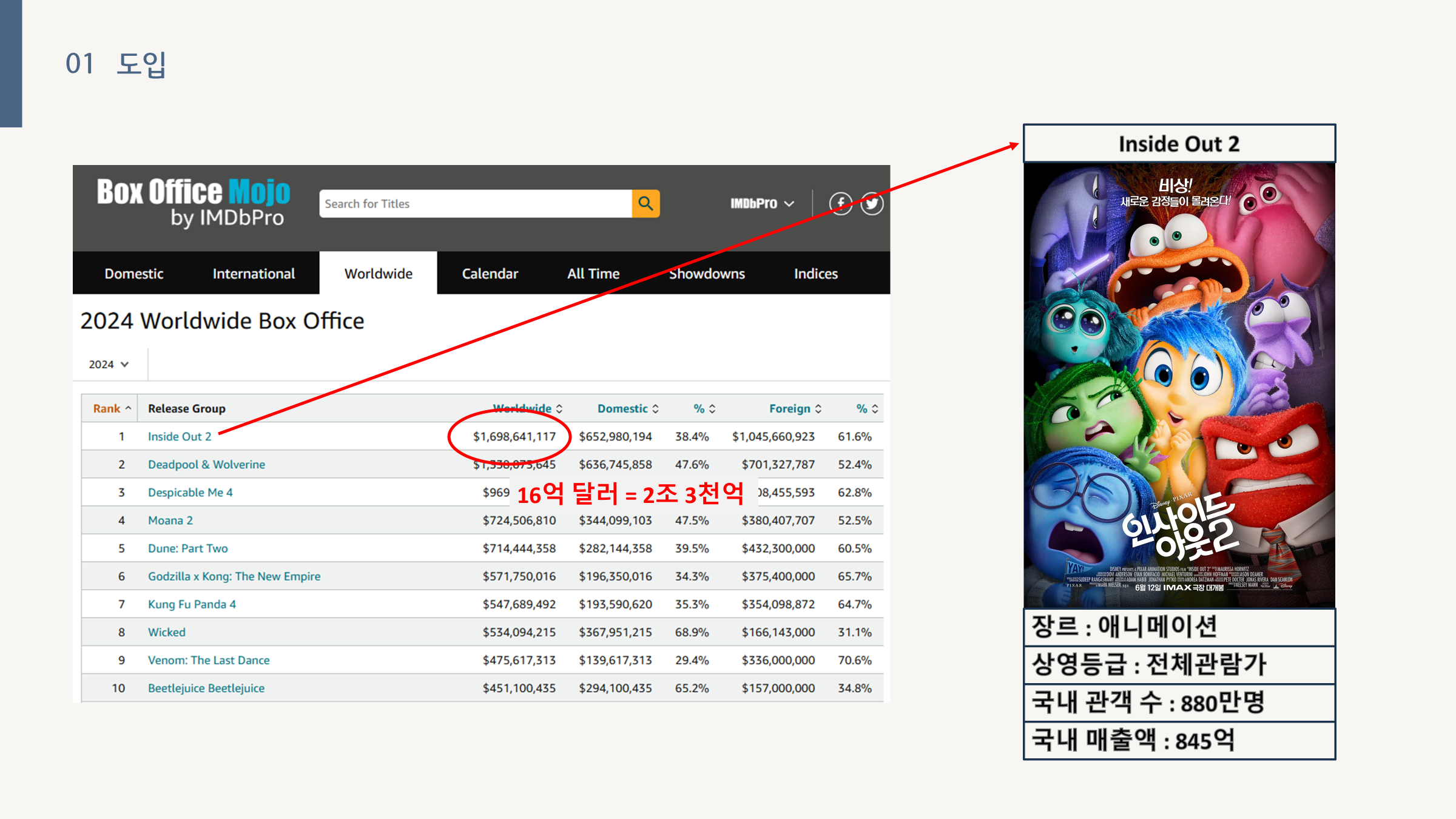1456x819 pixels.
Task: Click the slide title 01 도입
Action: pyautogui.click(x=115, y=64)
